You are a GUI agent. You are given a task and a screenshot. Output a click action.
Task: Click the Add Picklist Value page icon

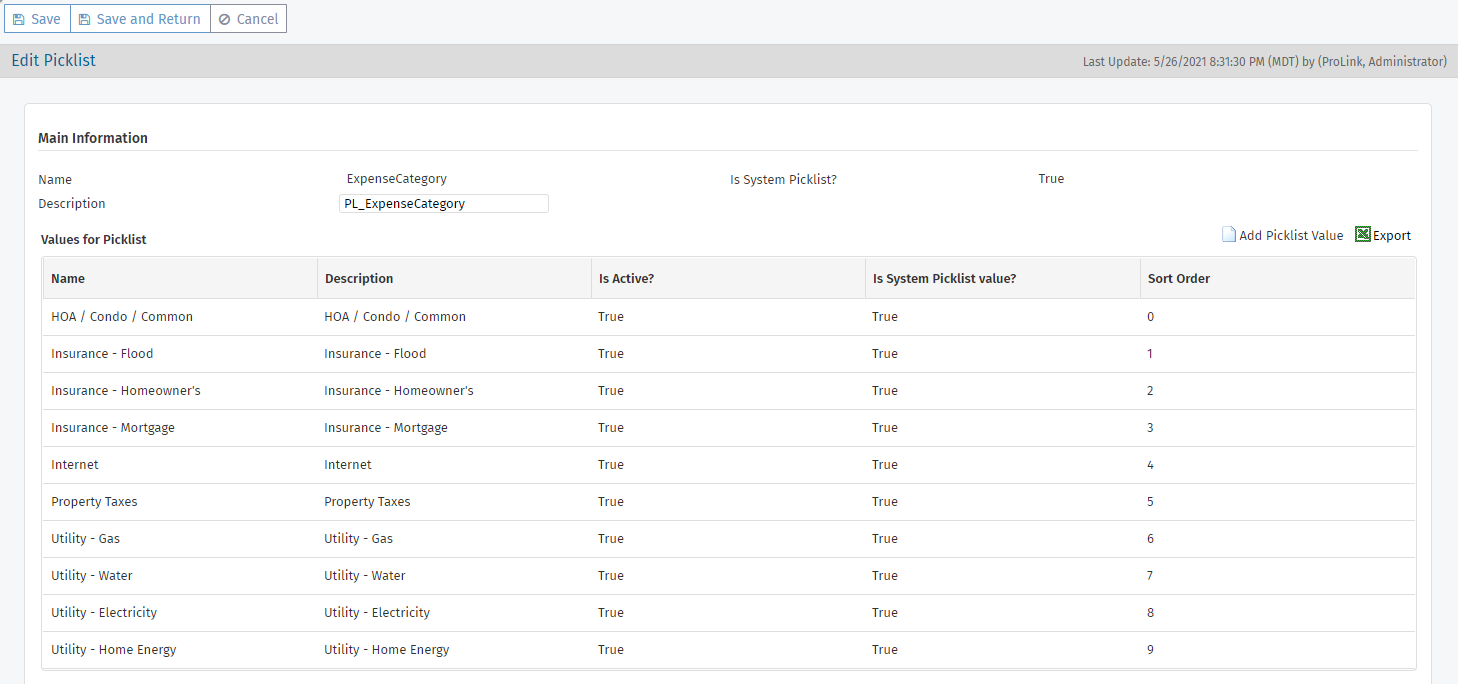coord(1229,235)
